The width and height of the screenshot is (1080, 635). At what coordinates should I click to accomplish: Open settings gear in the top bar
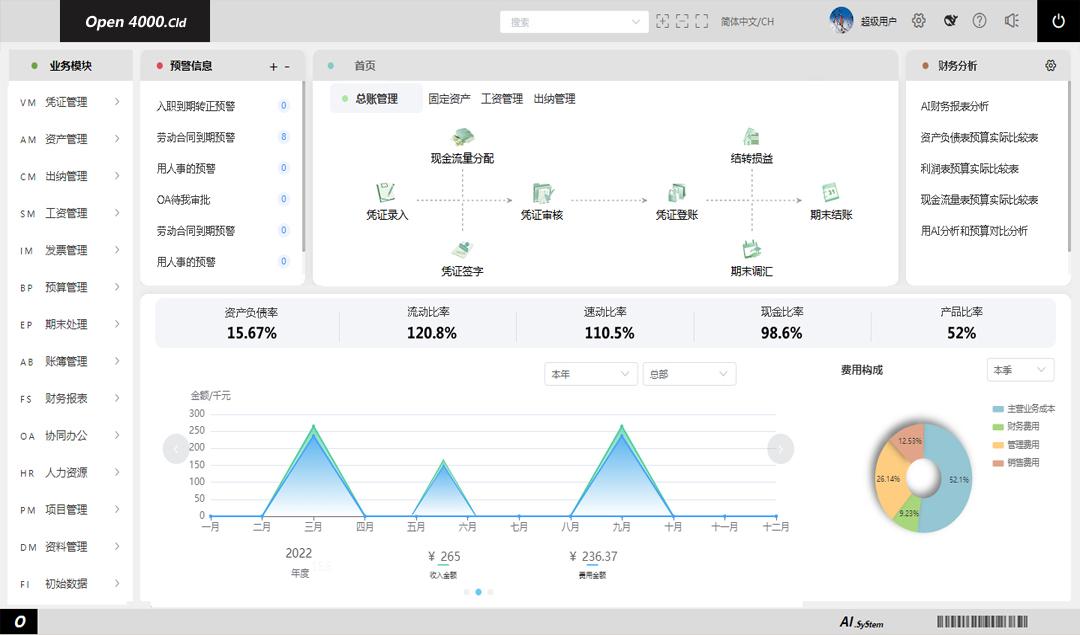(x=919, y=21)
